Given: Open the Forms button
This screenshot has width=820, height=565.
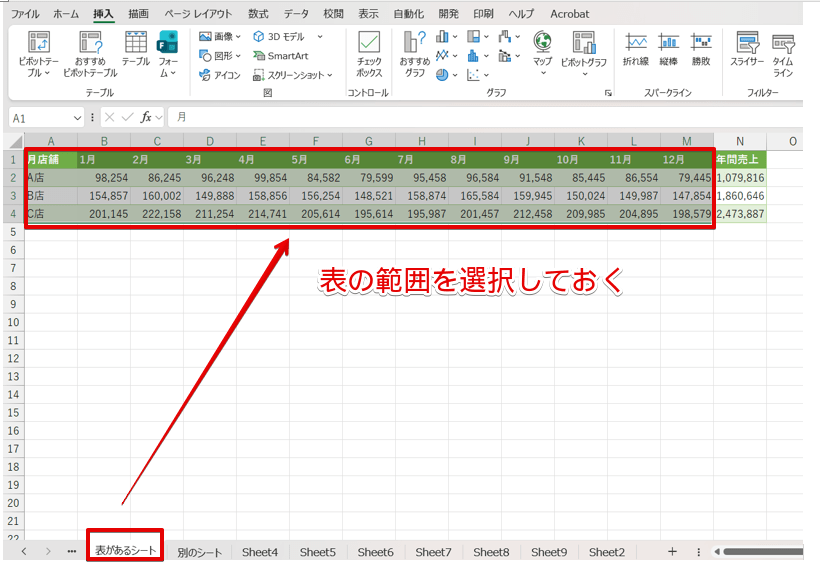Looking at the screenshot, I should 168,54.
